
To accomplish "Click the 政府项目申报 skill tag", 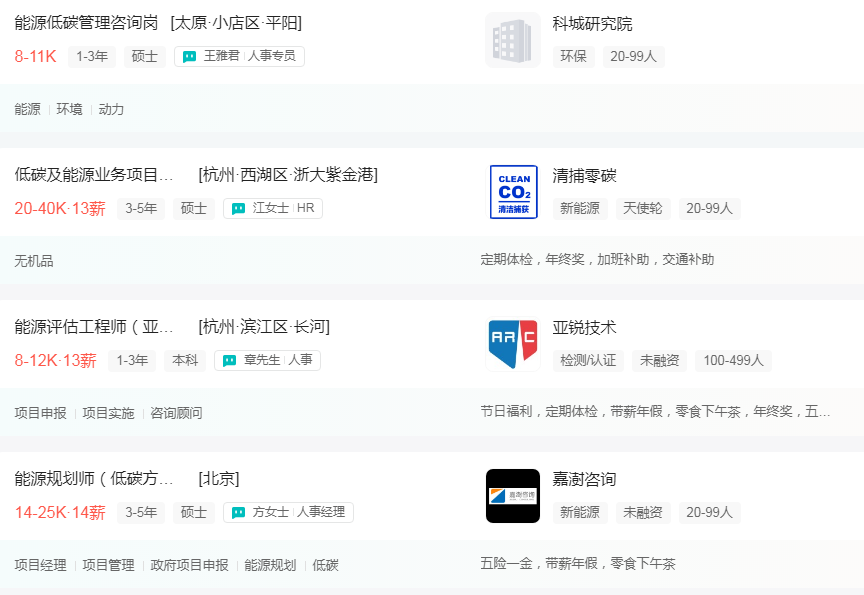I will (x=189, y=565).
